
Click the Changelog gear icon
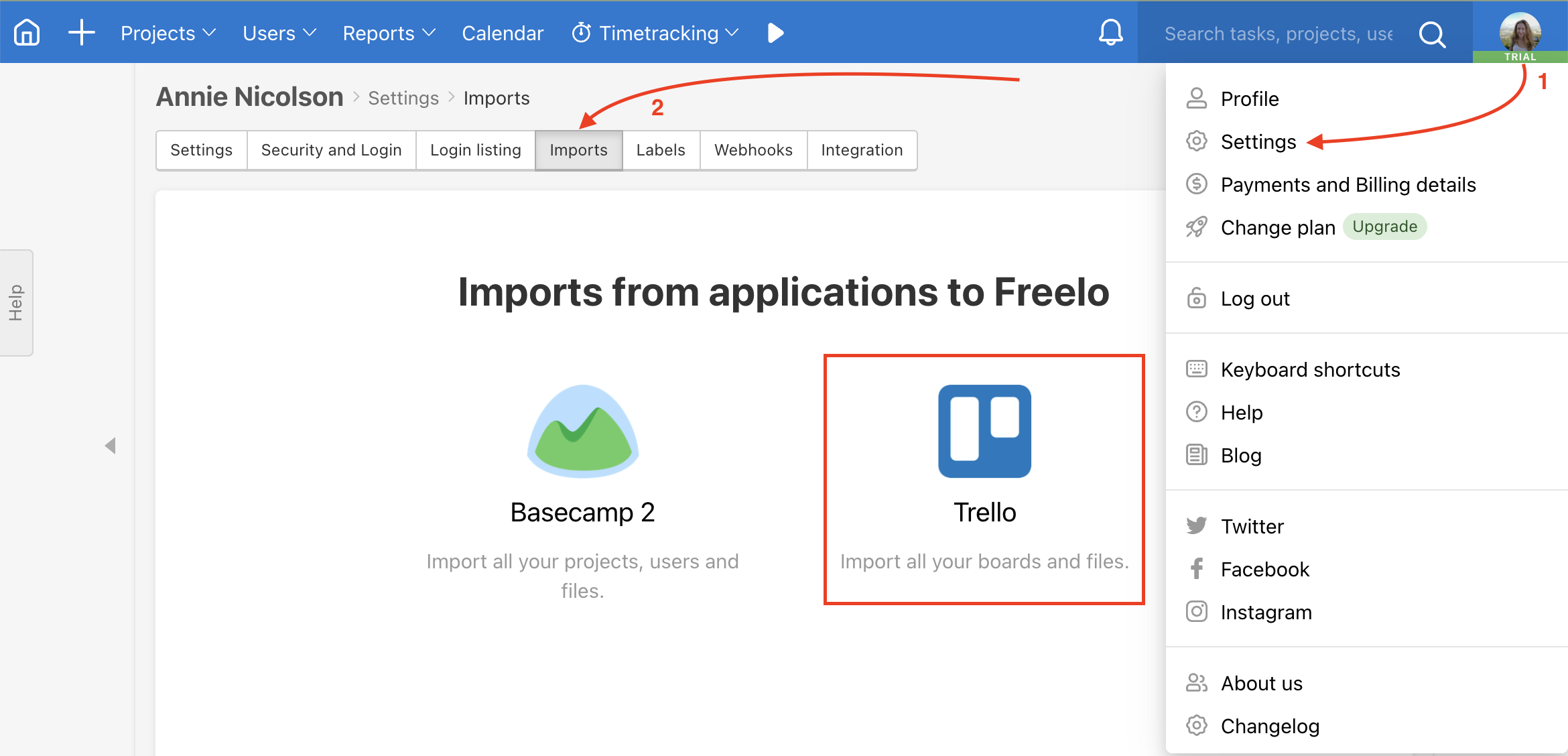[1196, 725]
